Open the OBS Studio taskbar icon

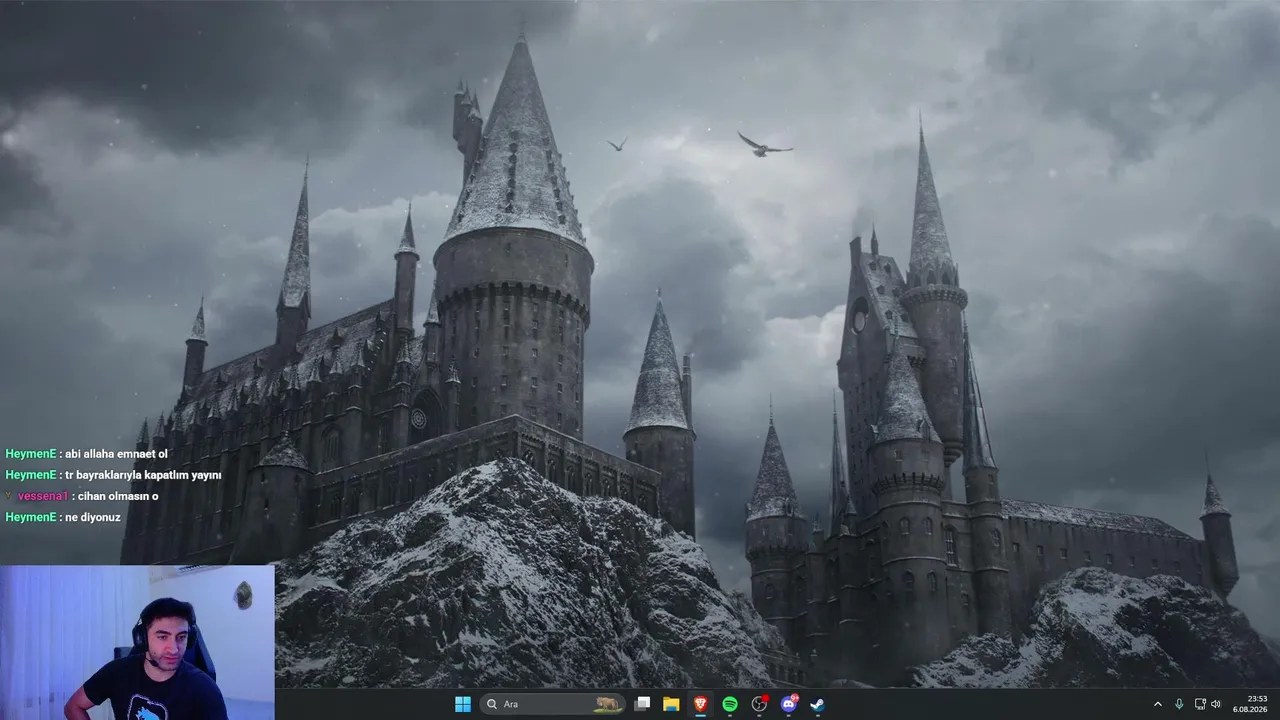[759, 704]
